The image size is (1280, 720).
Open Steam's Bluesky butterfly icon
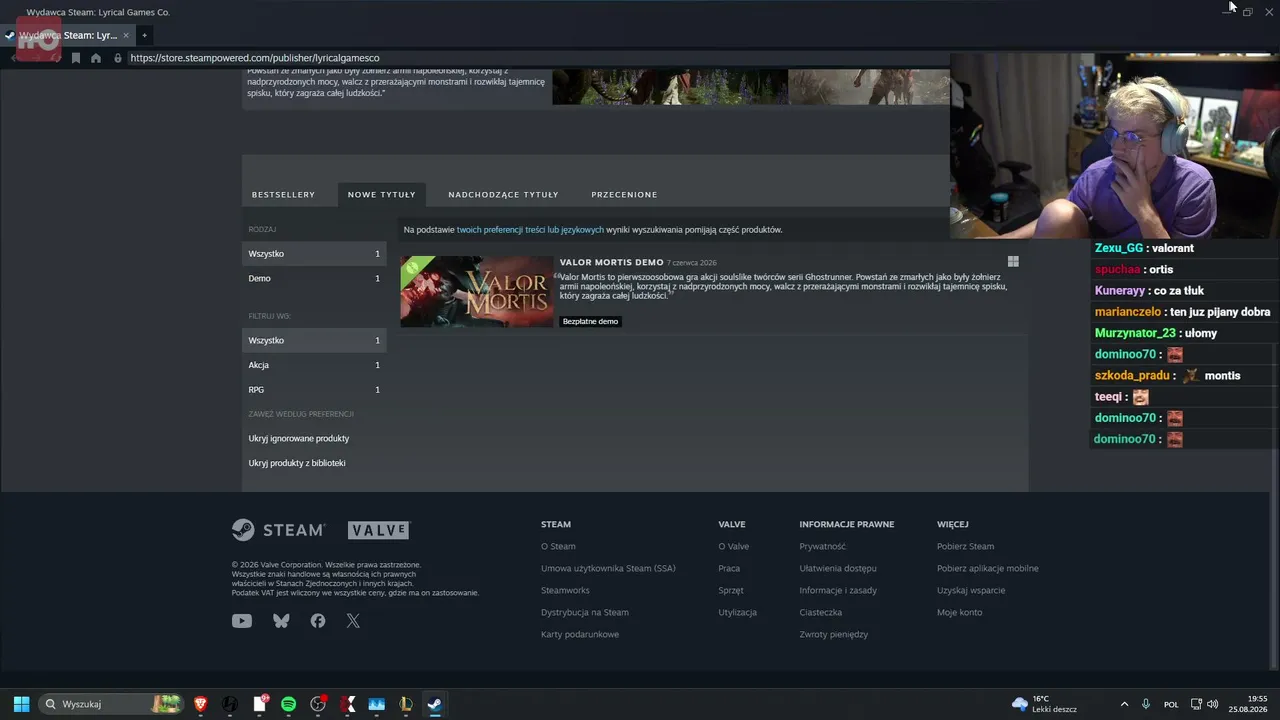tap(281, 621)
